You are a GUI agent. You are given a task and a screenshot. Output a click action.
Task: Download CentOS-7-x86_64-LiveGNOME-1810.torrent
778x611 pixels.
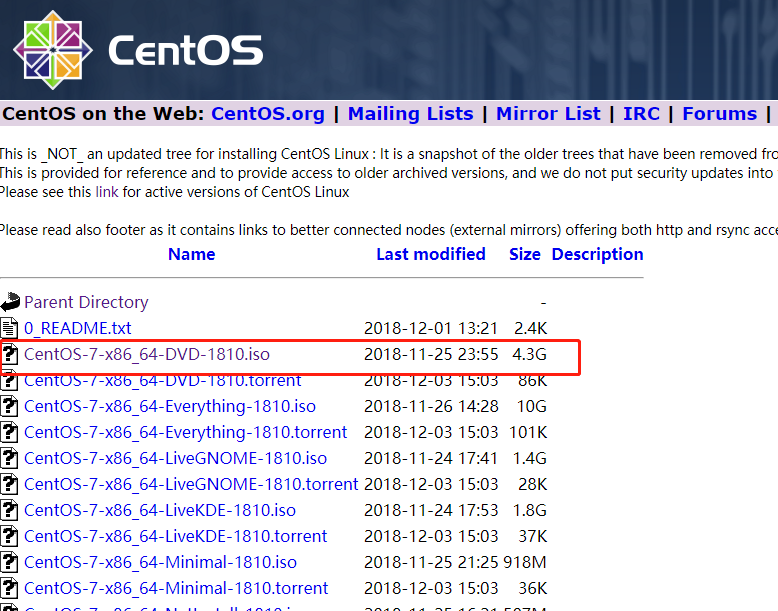191,484
